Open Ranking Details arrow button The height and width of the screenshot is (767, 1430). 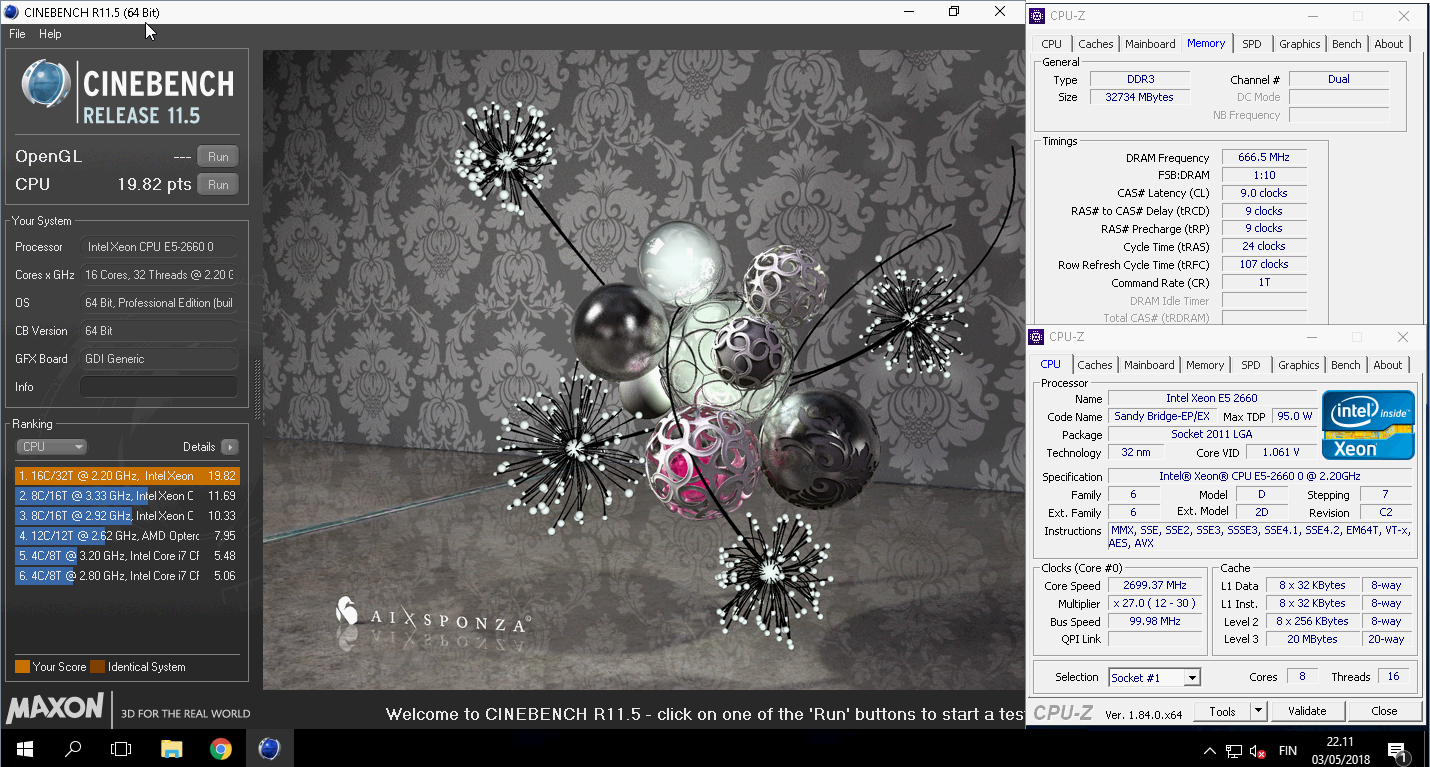[230, 447]
